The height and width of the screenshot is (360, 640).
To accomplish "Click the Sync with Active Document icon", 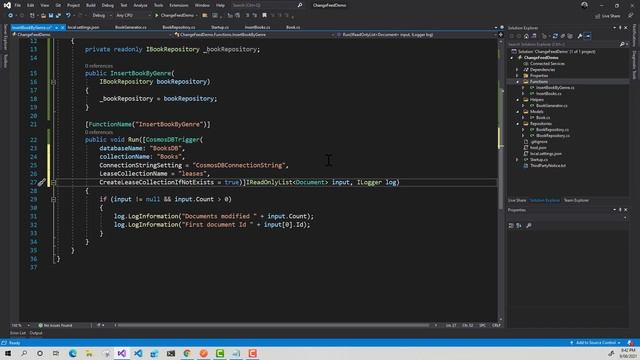I will (555, 36).
